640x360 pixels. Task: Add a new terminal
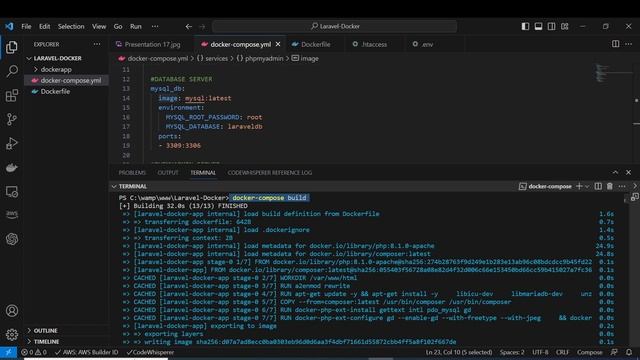click(579, 186)
